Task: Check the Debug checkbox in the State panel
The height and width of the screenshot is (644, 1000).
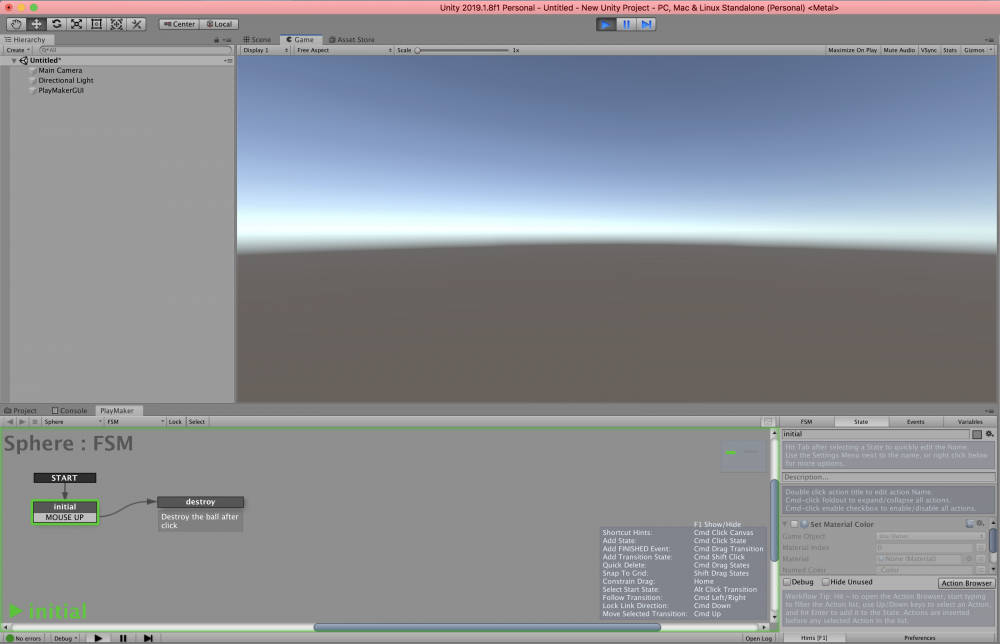Action: click(x=787, y=582)
